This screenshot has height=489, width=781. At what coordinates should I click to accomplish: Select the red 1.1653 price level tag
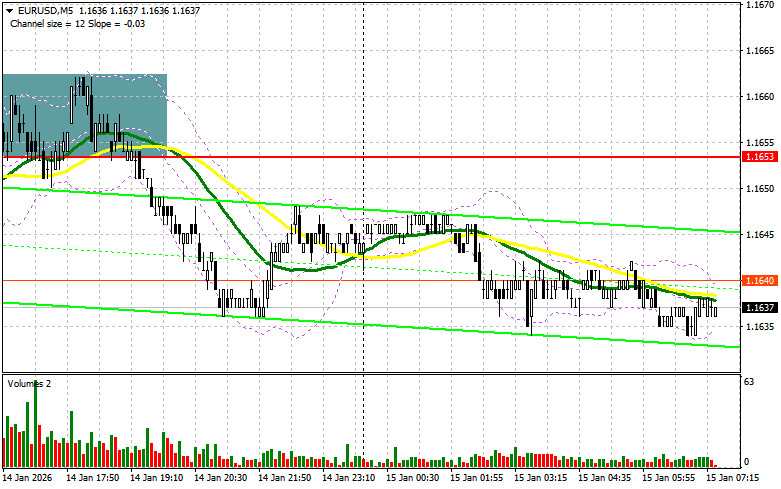759,157
